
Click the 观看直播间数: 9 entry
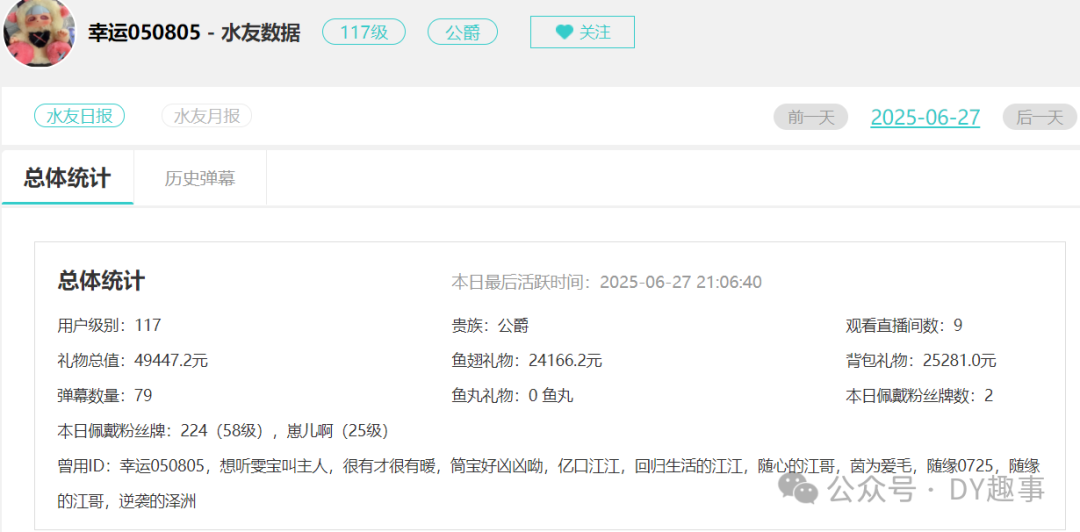tap(904, 325)
